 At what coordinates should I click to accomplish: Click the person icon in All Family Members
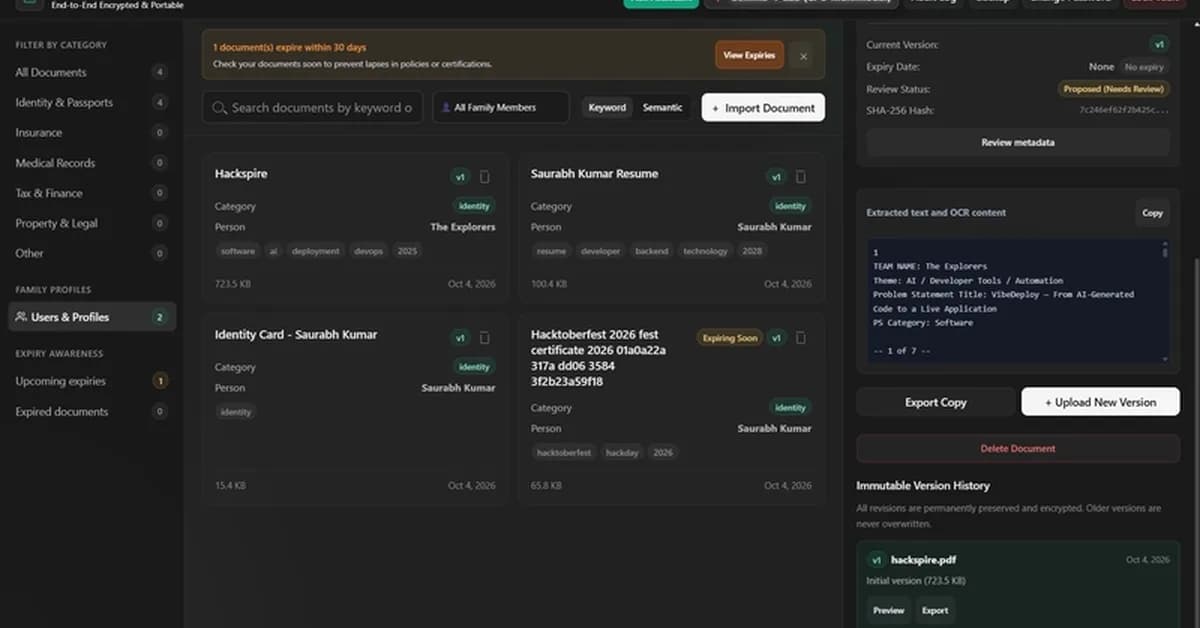[445, 108]
